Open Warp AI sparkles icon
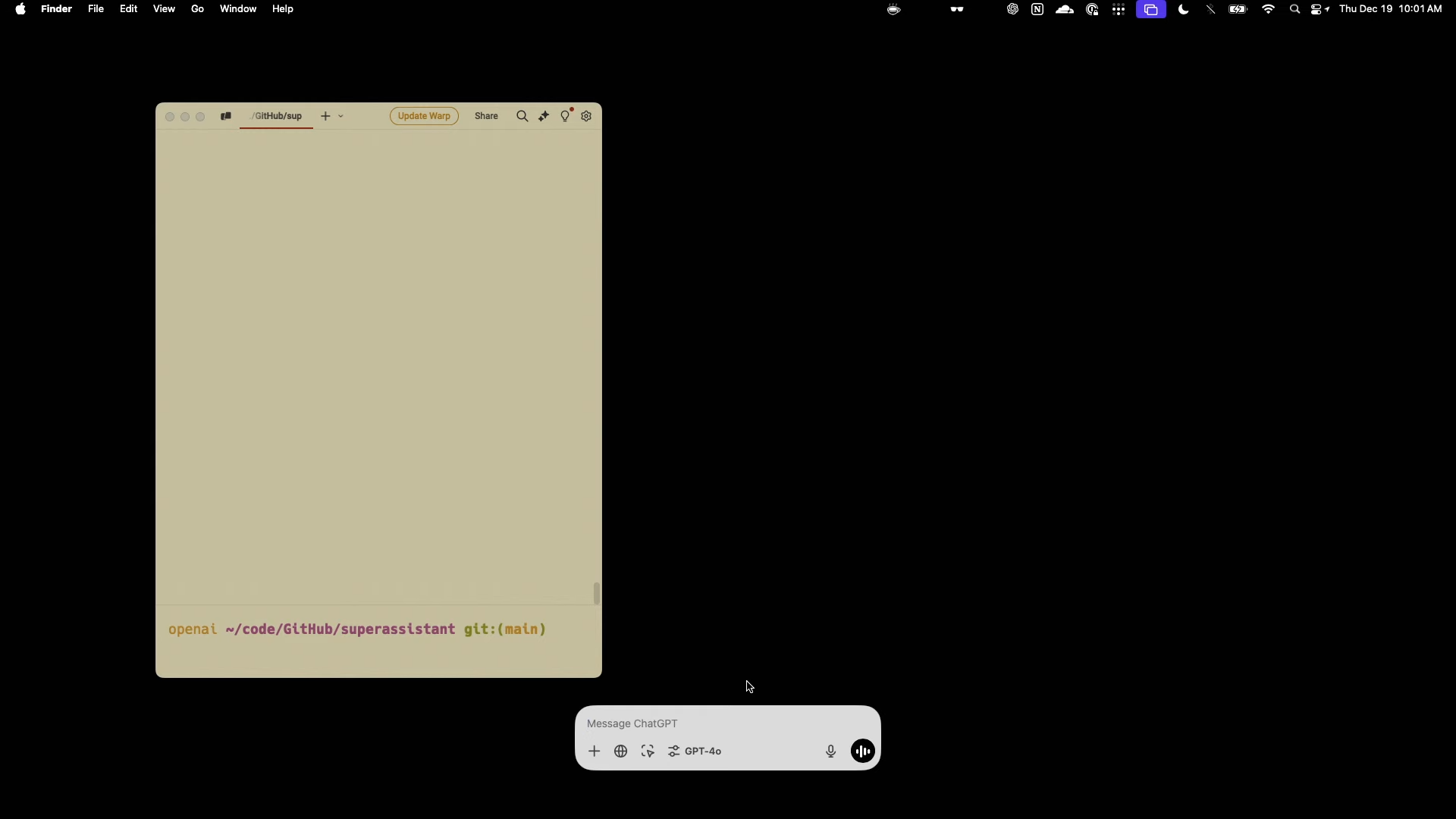1456x819 pixels. [x=544, y=116]
